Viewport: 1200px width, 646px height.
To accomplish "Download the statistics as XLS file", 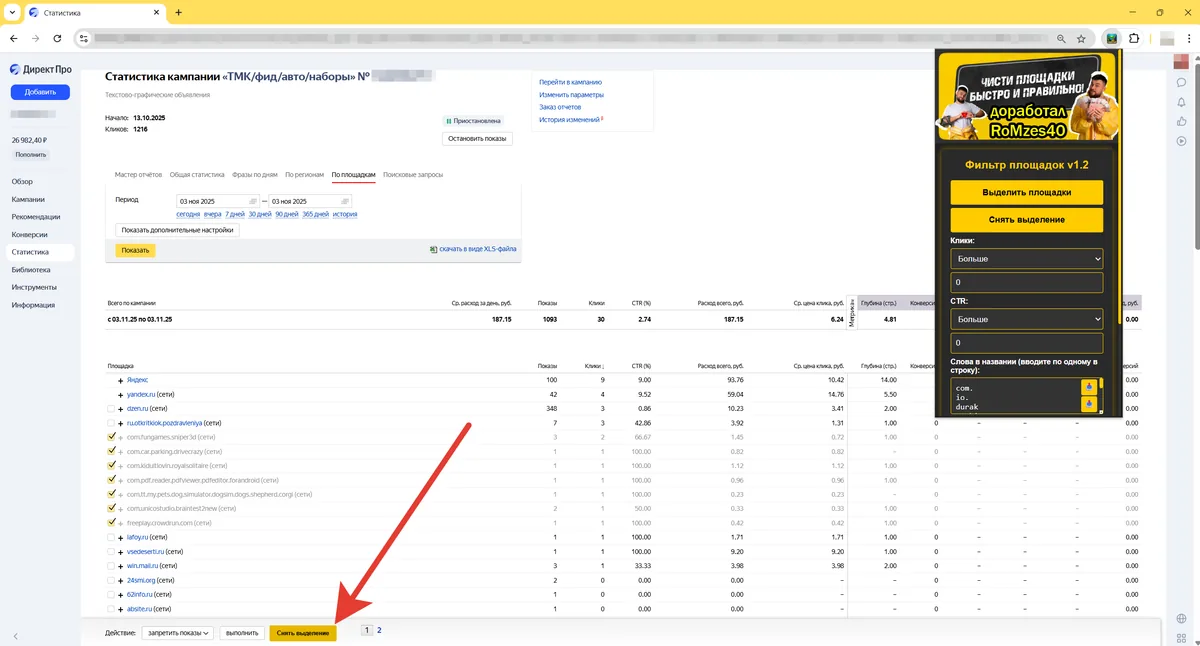I will click(x=478, y=249).
